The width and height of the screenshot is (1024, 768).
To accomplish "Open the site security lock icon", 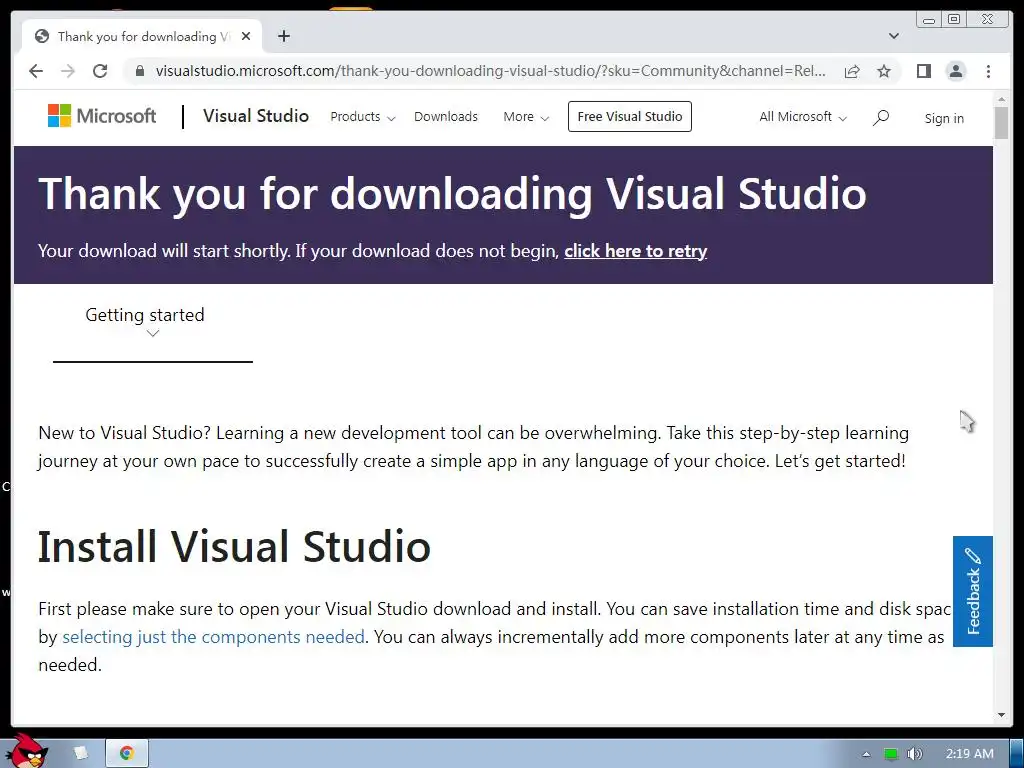I will pos(139,71).
